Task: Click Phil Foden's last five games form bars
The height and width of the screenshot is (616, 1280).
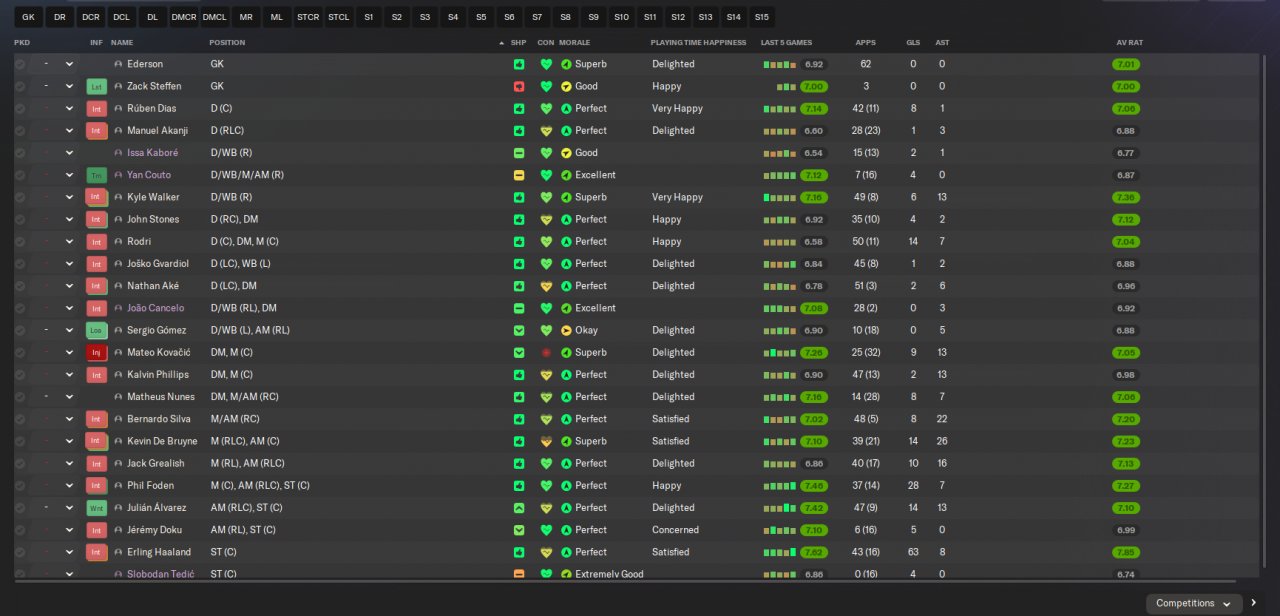Action: [780, 486]
